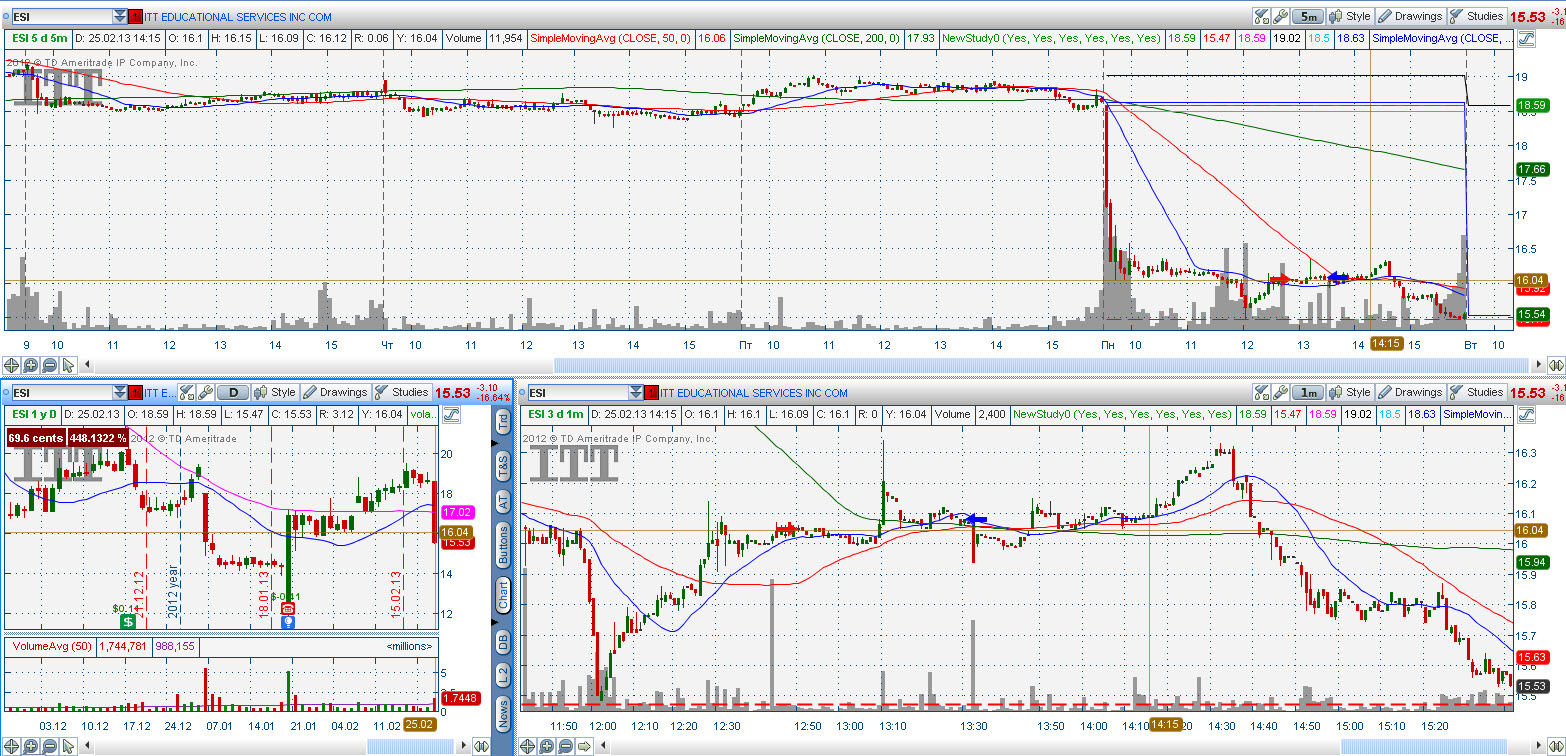Change the 1m timeframe in bottom-right chart
The image size is (1566, 756).
pos(1308,392)
